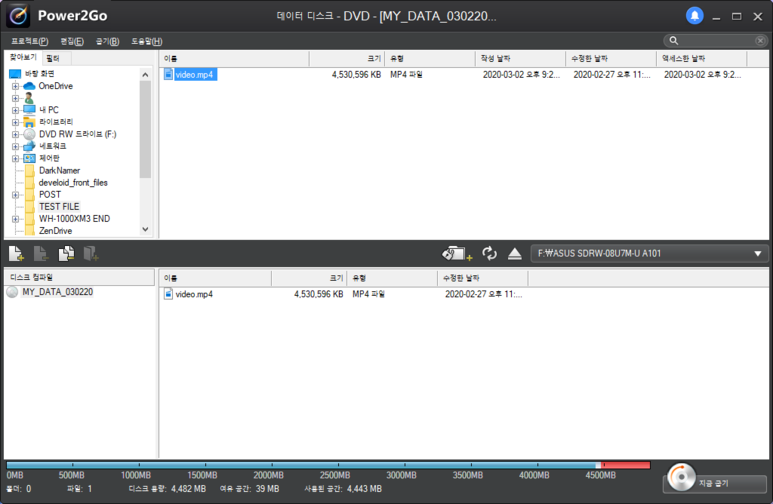
Task: Sort the compilation list by 수정한 날짜
Action: click(483, 279)
